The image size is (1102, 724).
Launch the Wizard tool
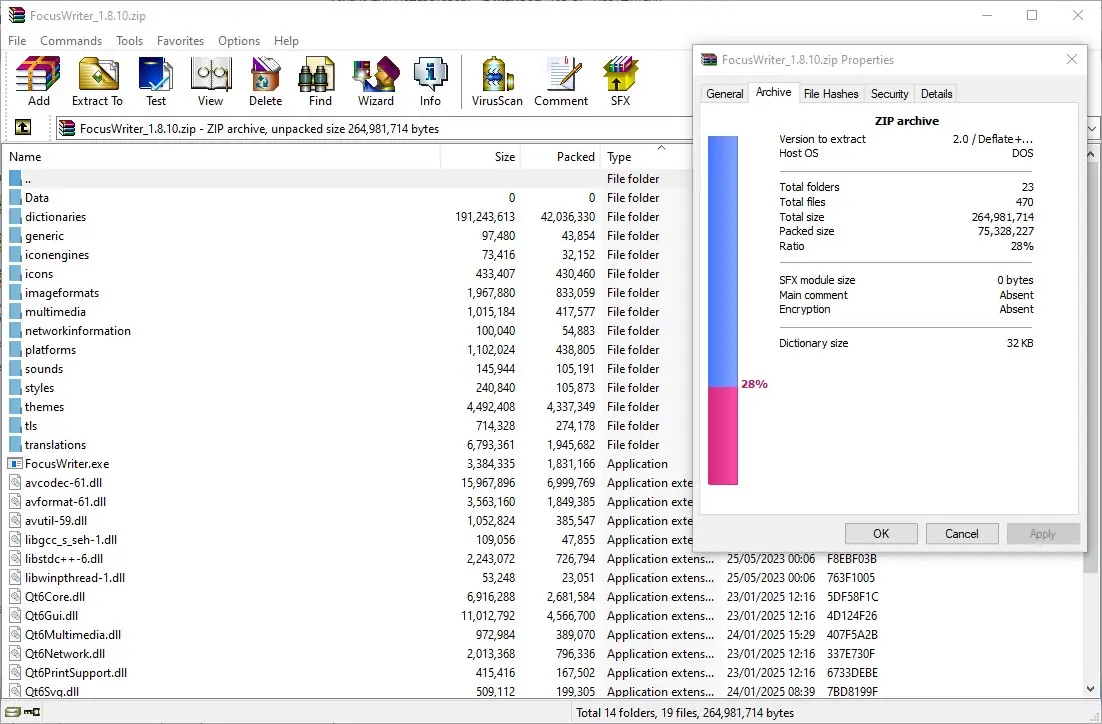376,82
